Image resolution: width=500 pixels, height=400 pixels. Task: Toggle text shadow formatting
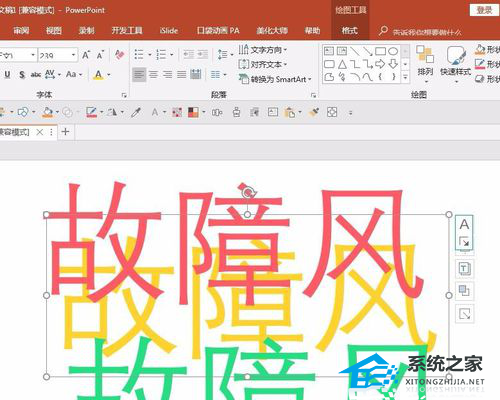tap(22, 74)
